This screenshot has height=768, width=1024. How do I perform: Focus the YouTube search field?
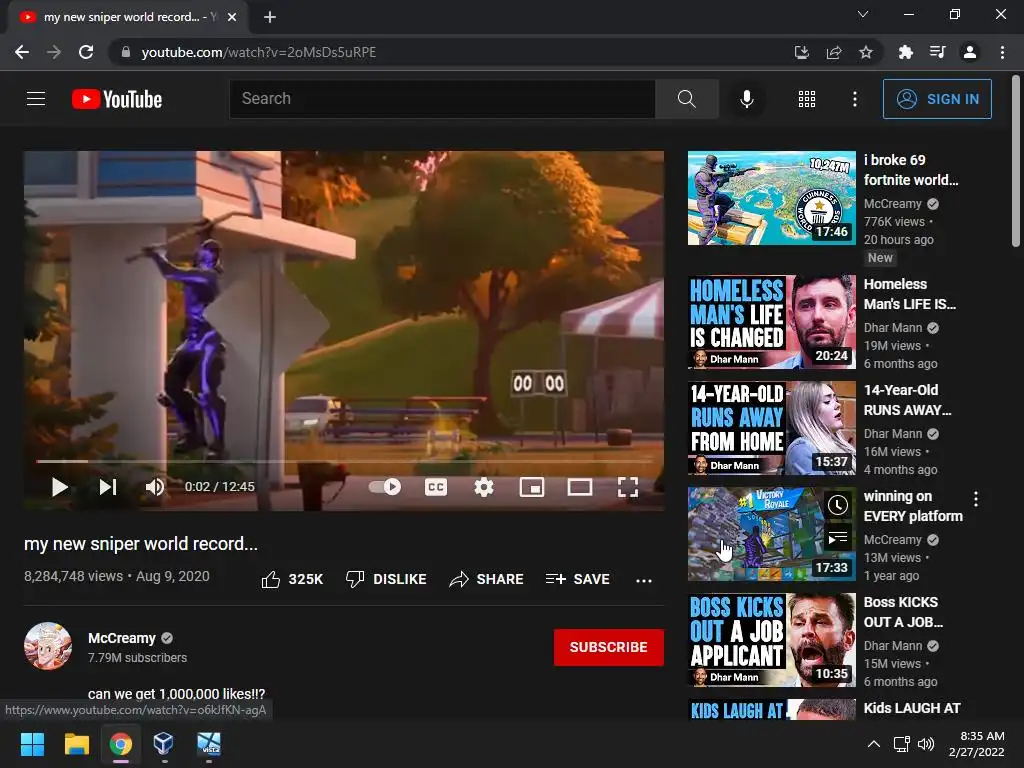[442, 99]
